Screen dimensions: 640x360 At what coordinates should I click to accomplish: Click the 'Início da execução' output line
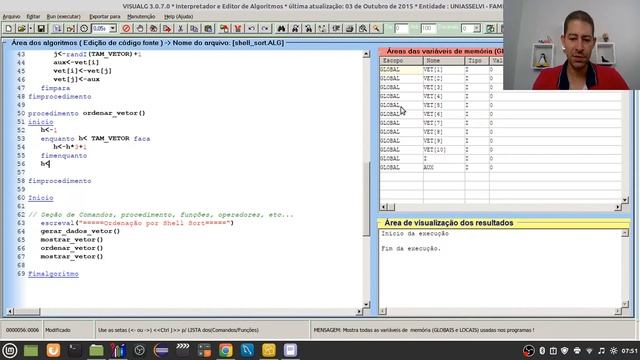(x=415, y=233)
